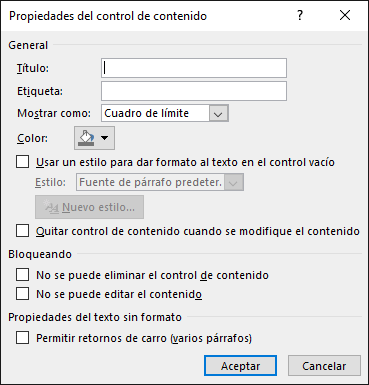Toggle No se puede editar el contenido

point(22,294)
